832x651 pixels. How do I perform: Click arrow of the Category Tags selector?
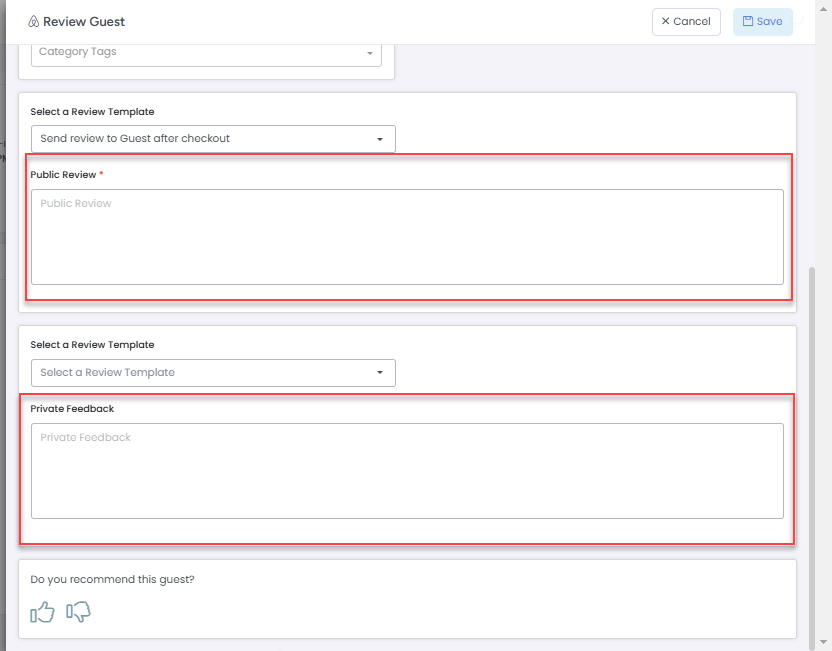click(369, 53)
